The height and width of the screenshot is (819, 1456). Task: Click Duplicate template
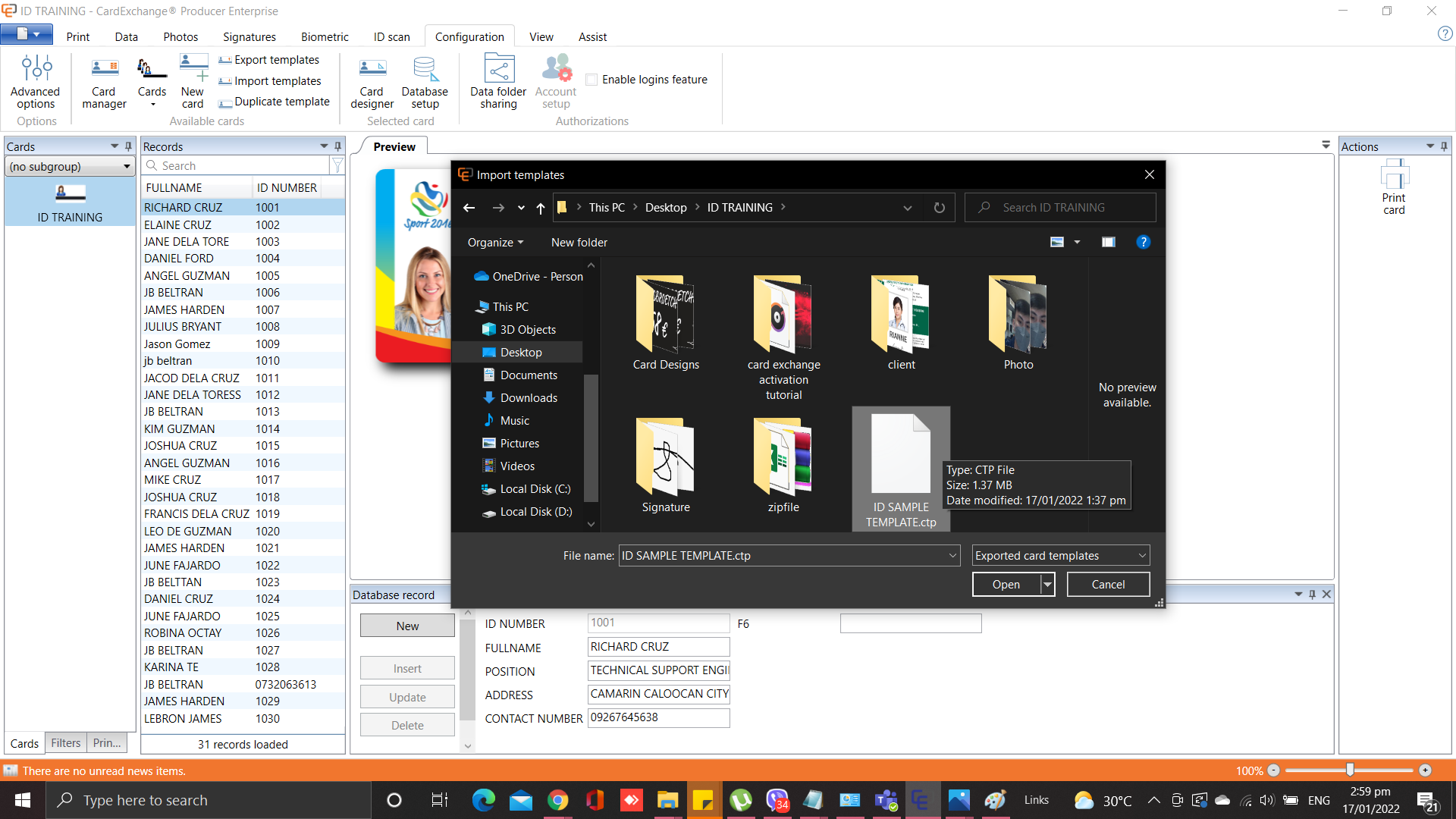point(274,102)
